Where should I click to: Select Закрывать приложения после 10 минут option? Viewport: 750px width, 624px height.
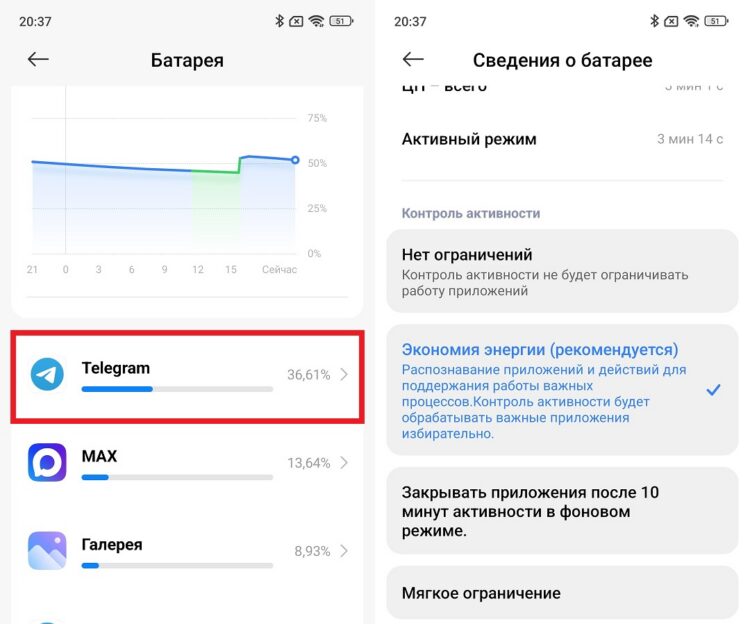(562, 511)
